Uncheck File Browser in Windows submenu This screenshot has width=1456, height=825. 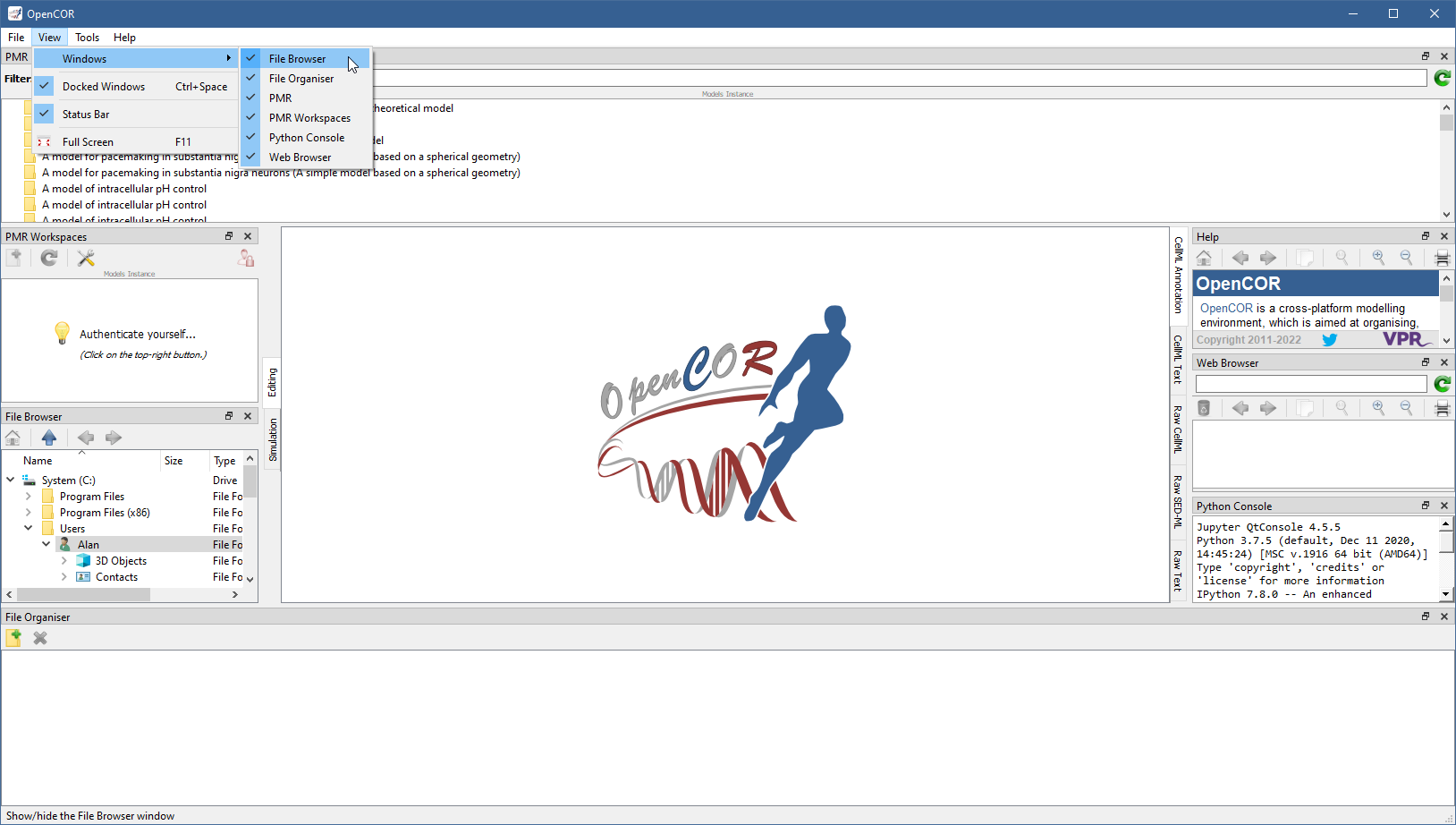coord(298,59)
